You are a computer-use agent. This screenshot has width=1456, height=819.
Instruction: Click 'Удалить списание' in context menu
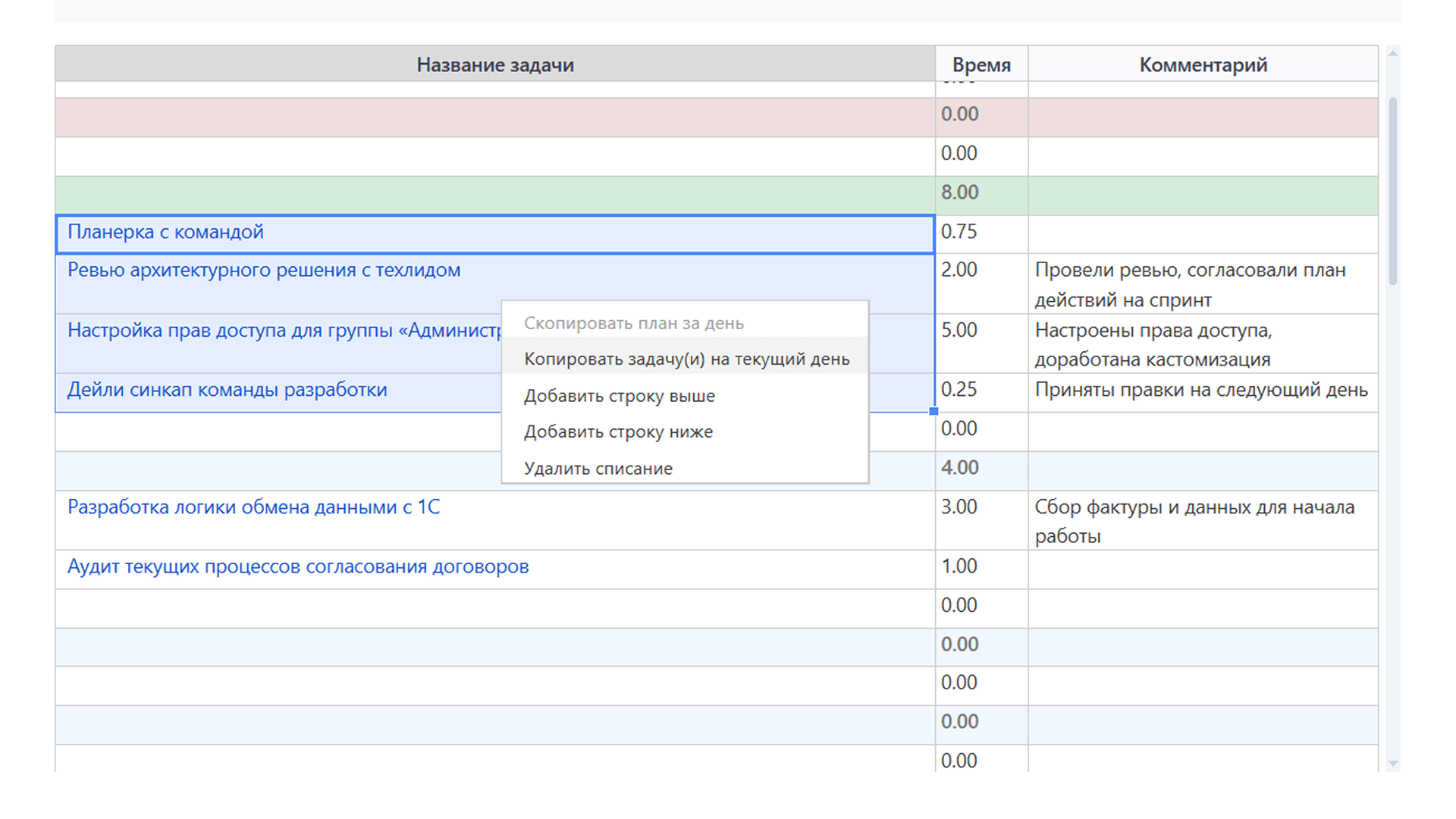598,469
